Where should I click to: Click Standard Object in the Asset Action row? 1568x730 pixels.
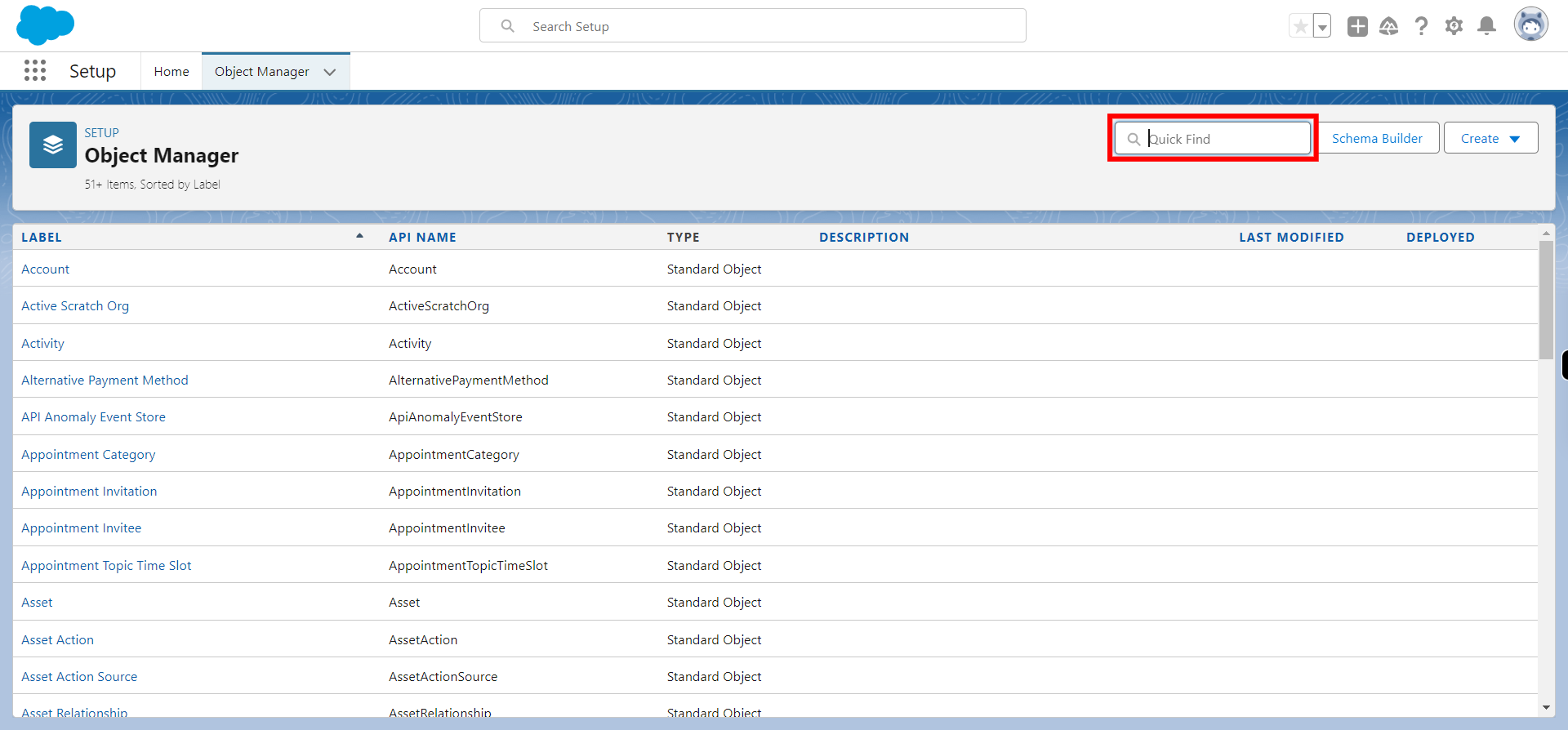[714, 639]
